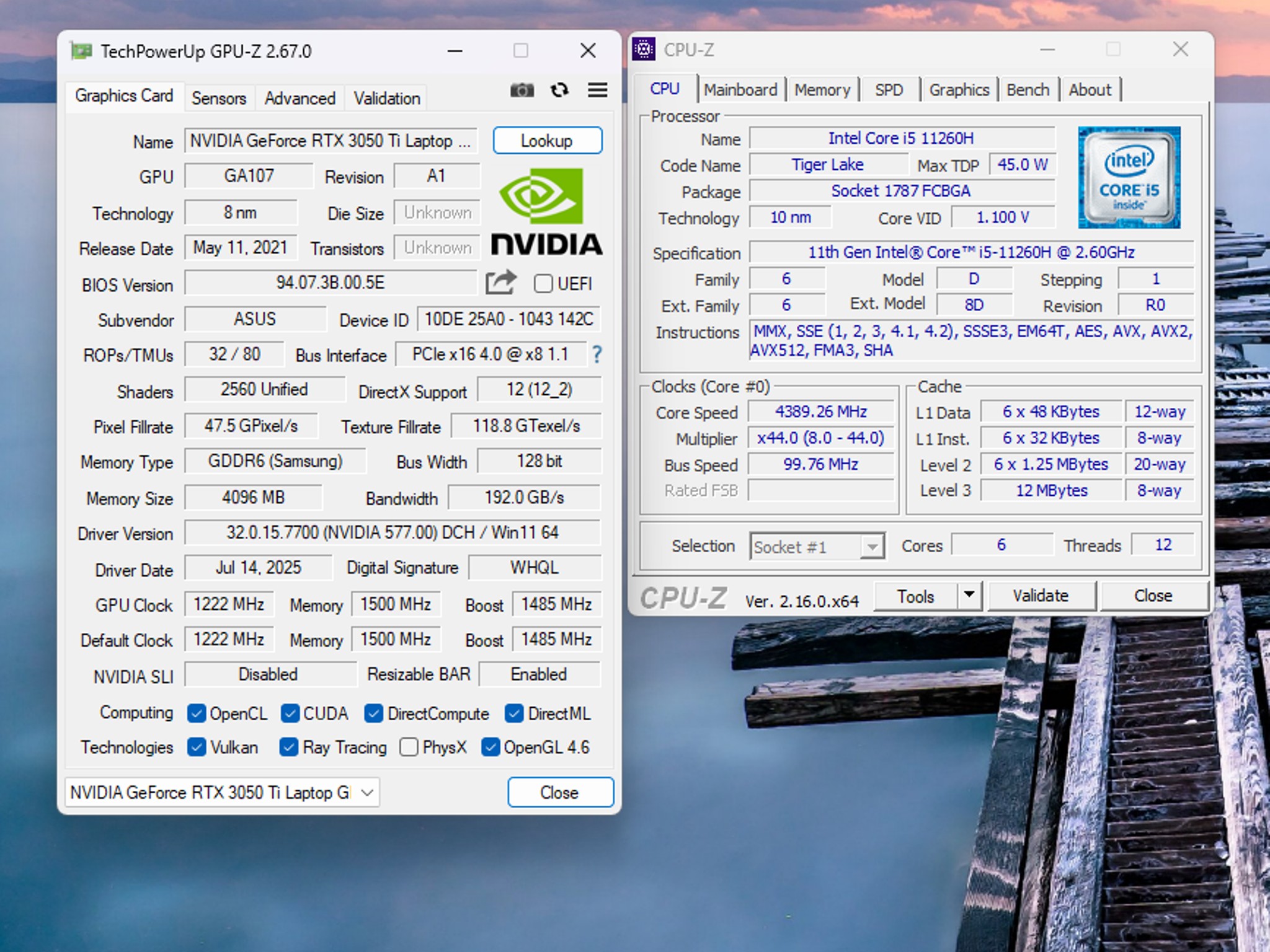Minimize the CPU-Z window

point(1048,49)
